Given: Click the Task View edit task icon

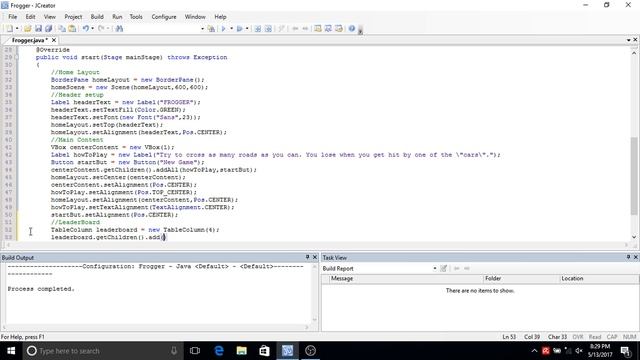Looking at the screenshot, I should [x=444, y=268].
